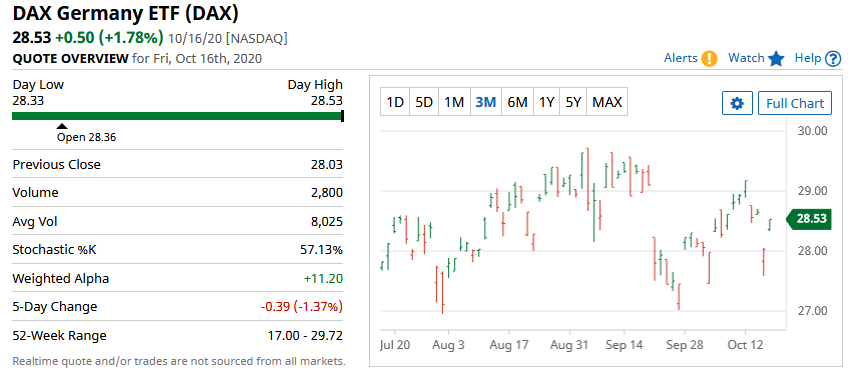Click the Stochastic %K label
The width and height of the screenshot is (856, 374).
tap(54, 250)
